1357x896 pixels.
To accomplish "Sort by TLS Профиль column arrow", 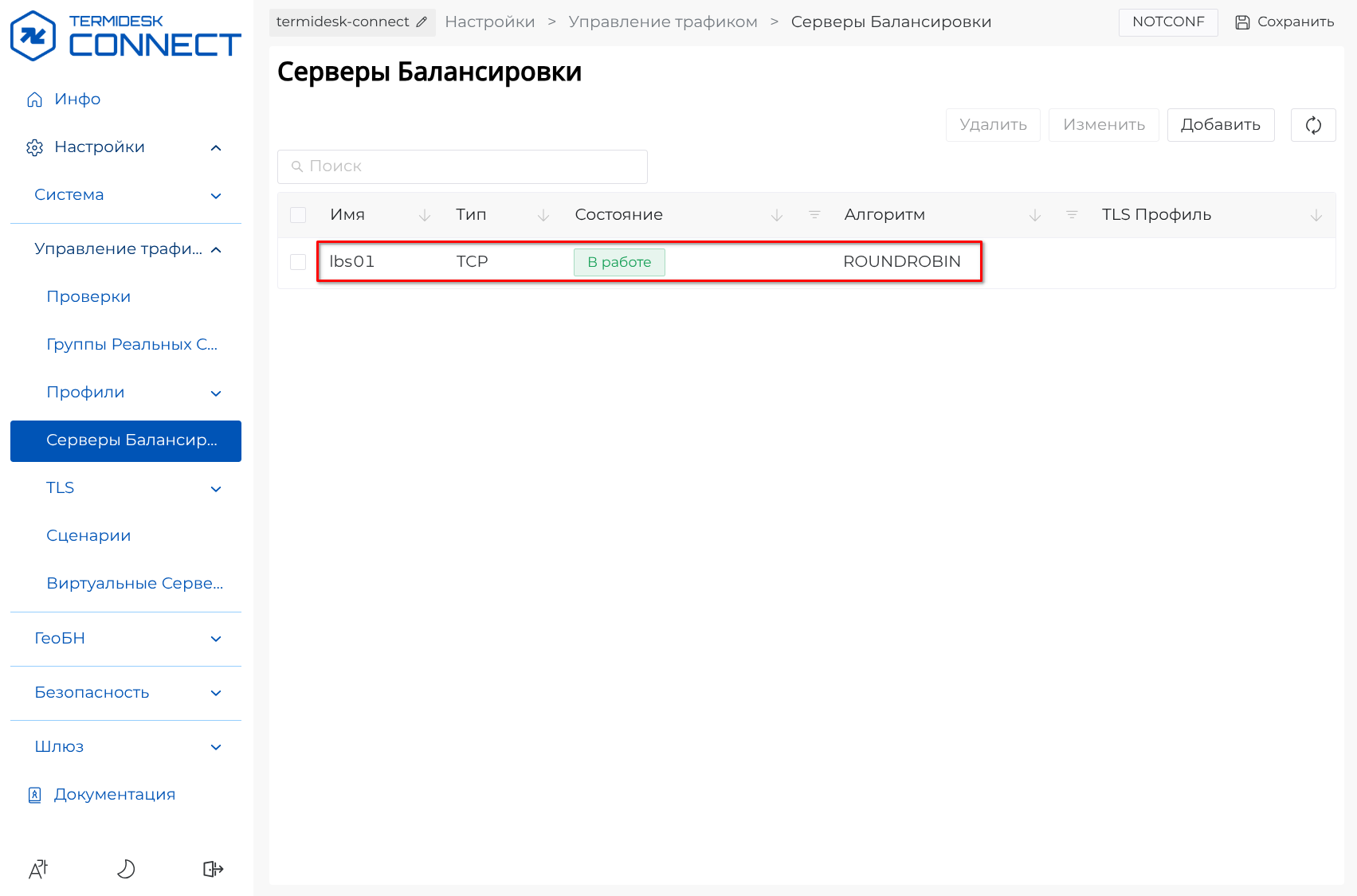I will [x=1316, y=215].
